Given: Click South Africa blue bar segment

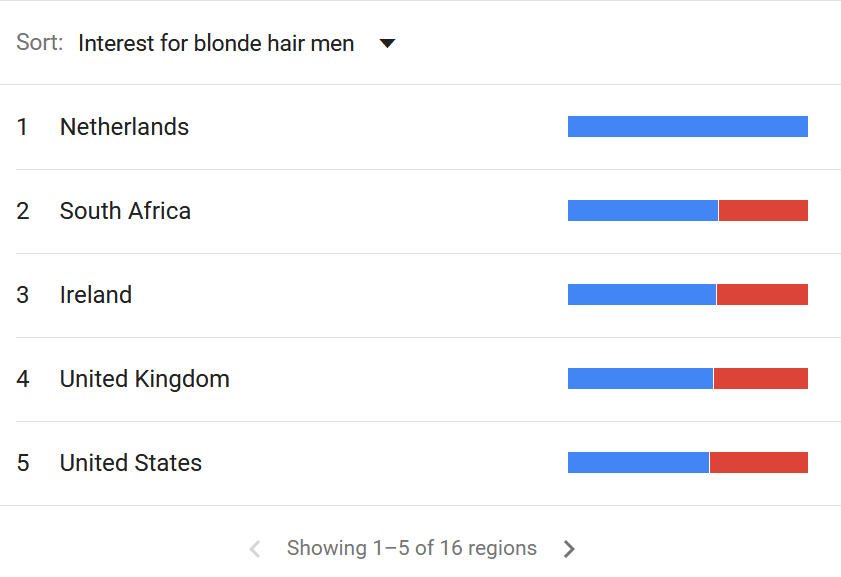Looking at the screenshot, I should pyautogui.click(x=643, y=210).
